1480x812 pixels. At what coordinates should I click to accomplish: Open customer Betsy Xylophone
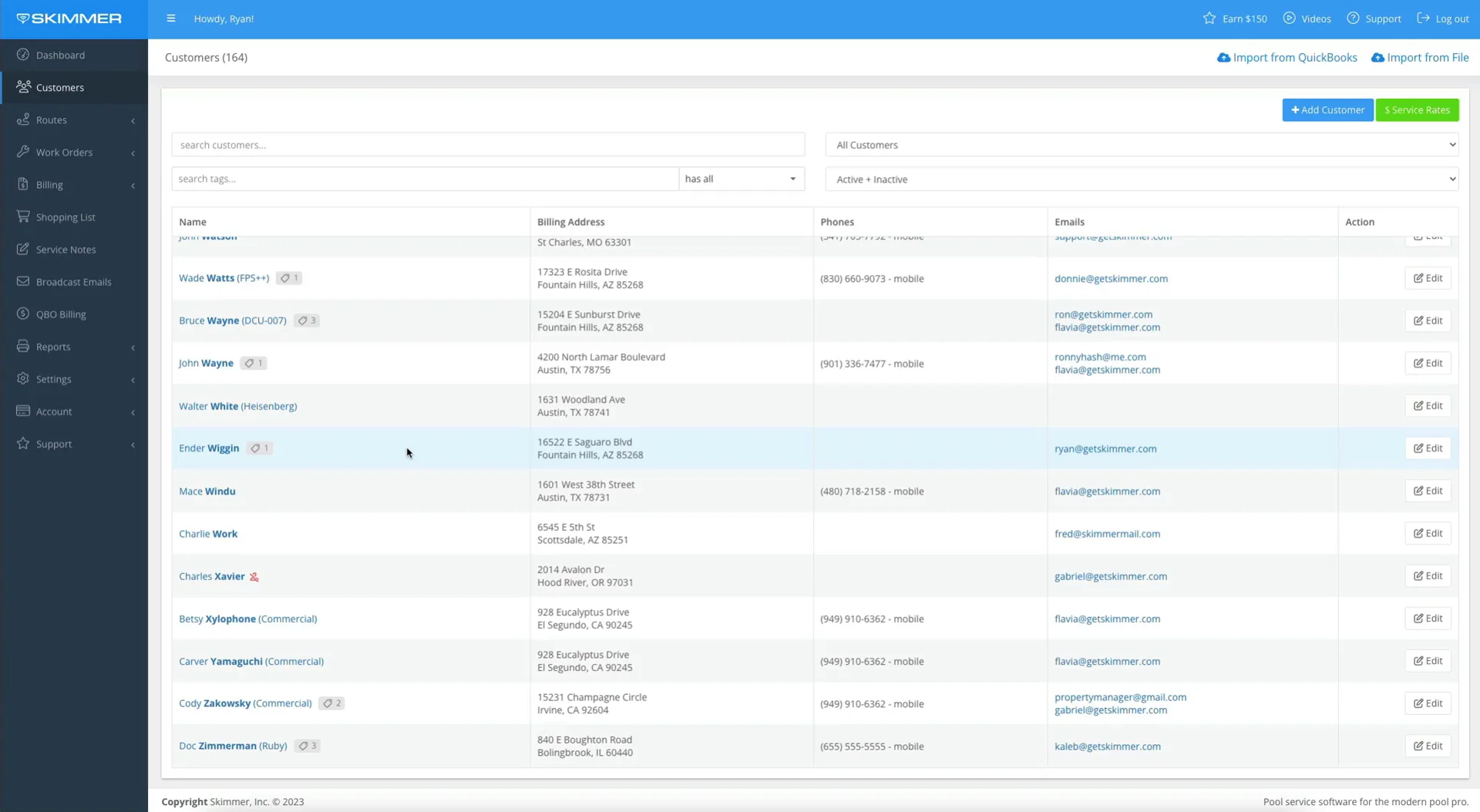pyautogui.click(x=248, y=619)
